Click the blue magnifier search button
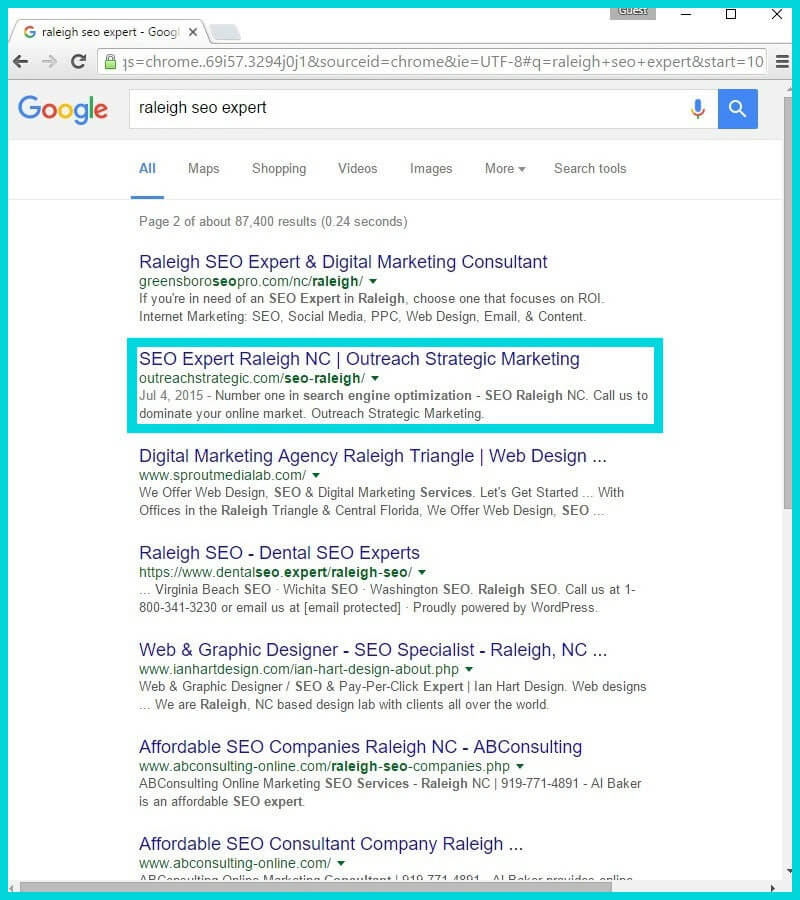Screen dimensions: 800x900 click(x=737, y=108)
